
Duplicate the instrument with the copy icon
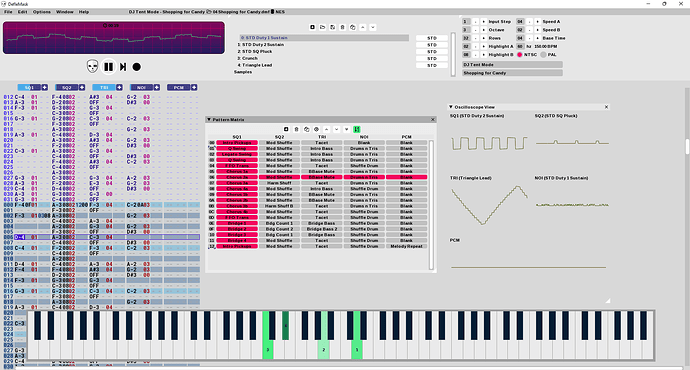pyautogui.click(x=352, y=27)
